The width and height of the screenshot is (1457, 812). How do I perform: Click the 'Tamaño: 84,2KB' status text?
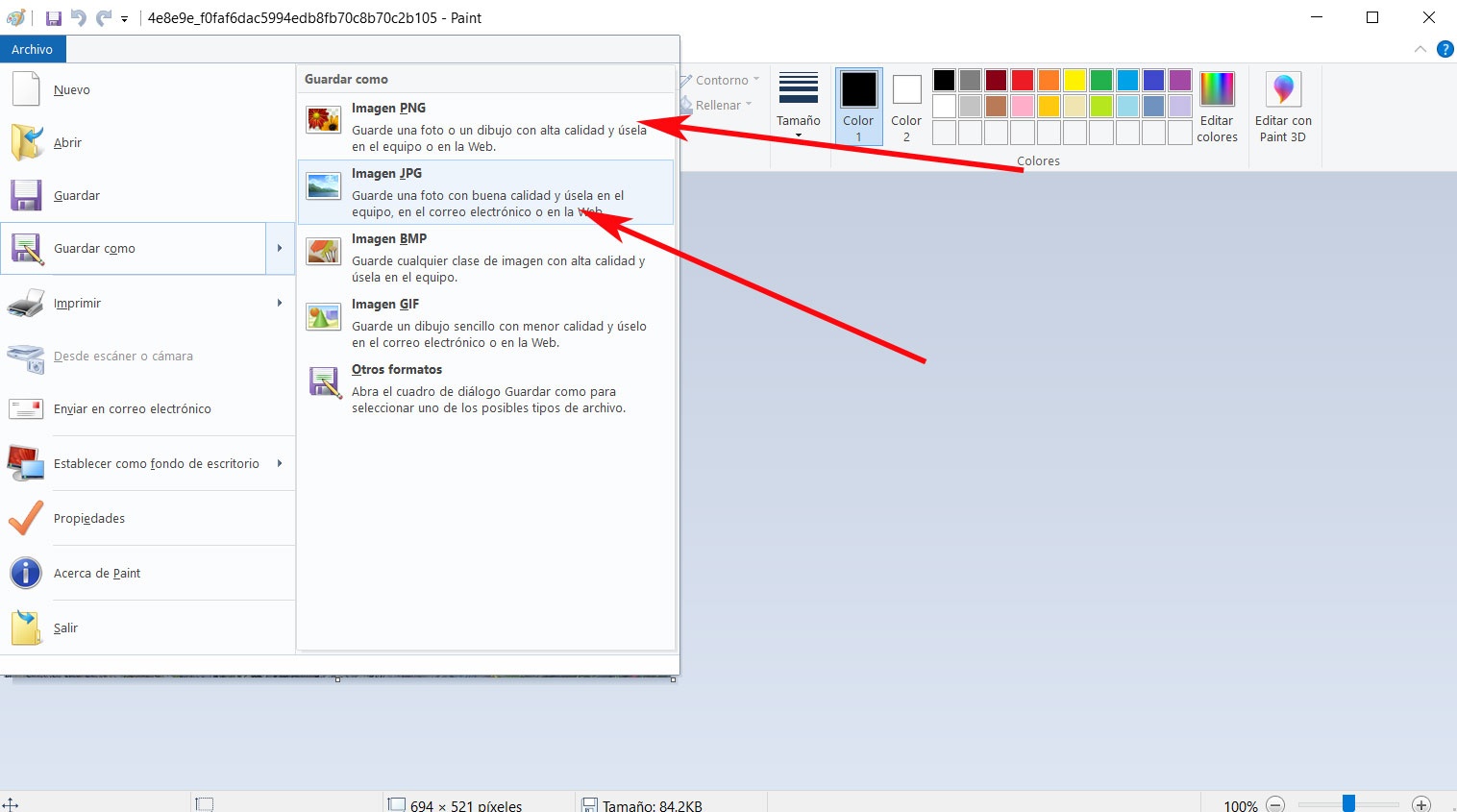tap(653, 805)
